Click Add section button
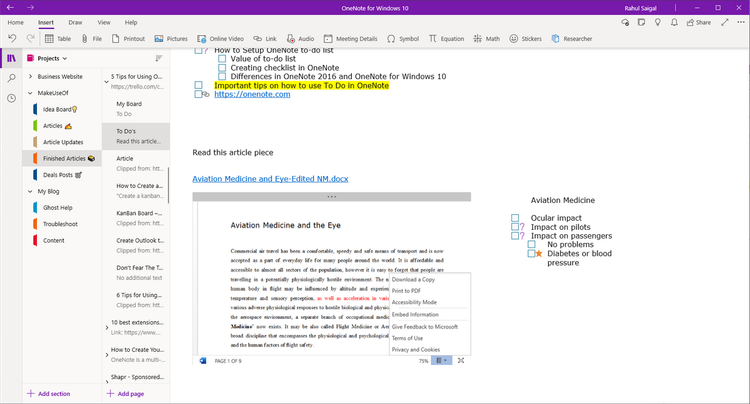 [x=48, y=393]
